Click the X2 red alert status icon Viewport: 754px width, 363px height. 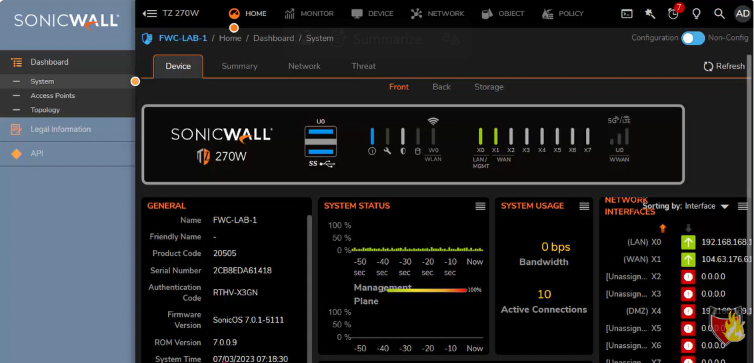coord(688,277)
